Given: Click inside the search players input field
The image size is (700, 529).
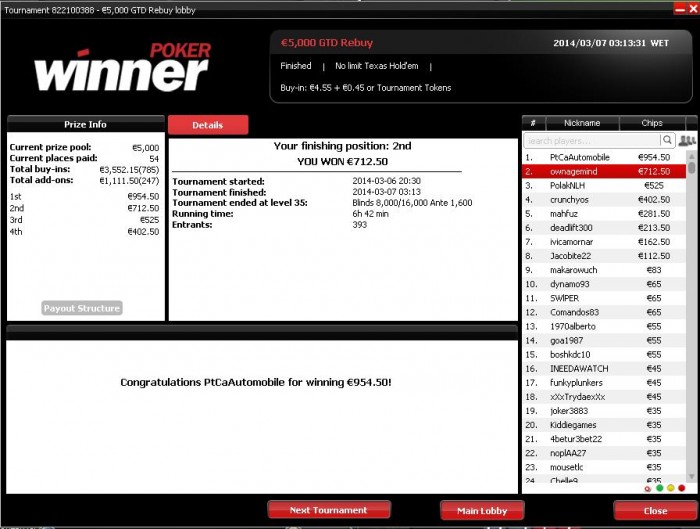Looking at the screenshot, I should [x=592, y=141].
